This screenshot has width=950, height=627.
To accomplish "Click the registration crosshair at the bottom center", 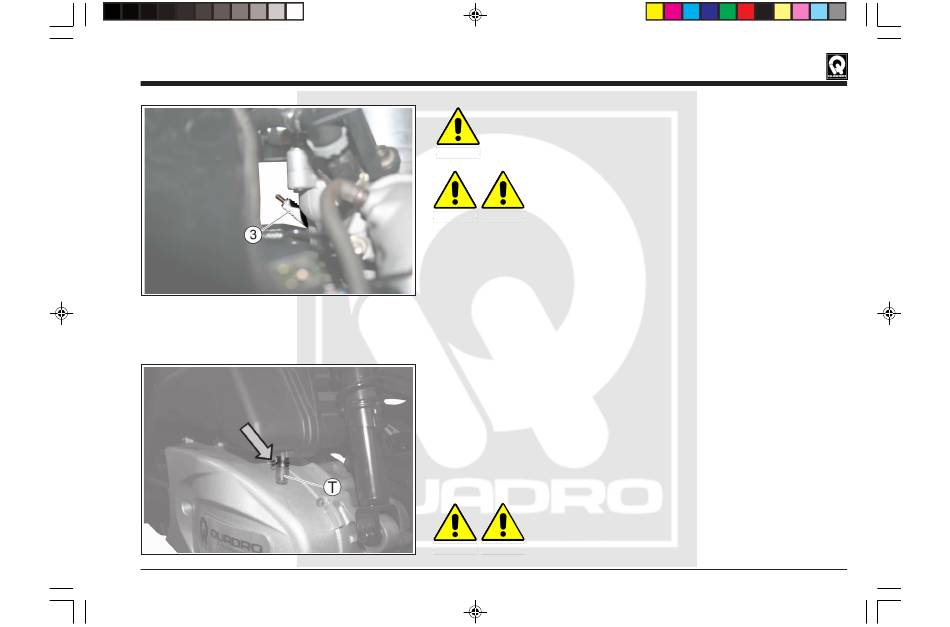I will click(476, 611).
